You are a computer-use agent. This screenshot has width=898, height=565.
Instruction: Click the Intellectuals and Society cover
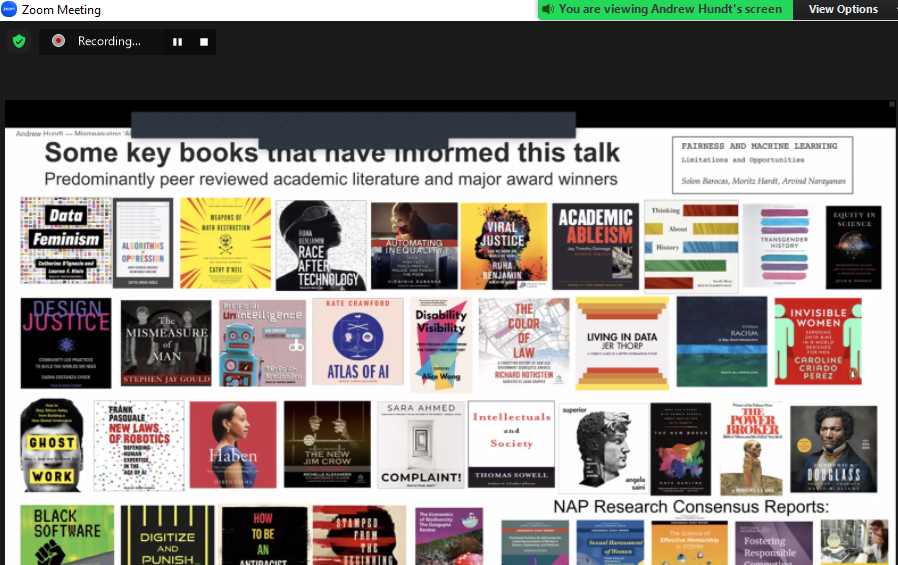tap(511, 444)
